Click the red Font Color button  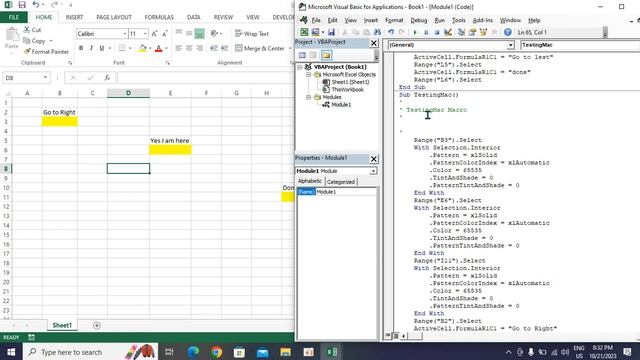click(x=159, y=49)
